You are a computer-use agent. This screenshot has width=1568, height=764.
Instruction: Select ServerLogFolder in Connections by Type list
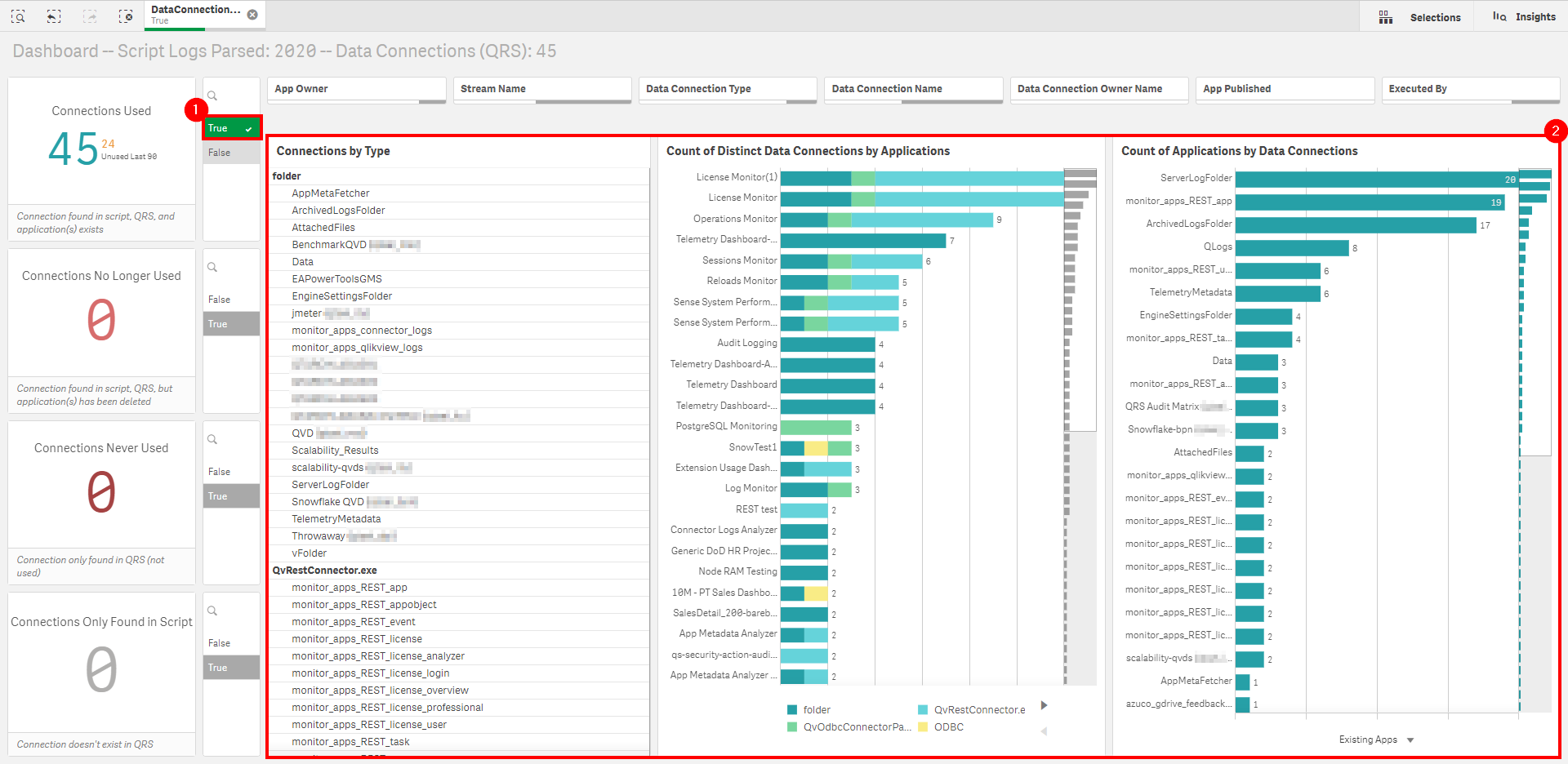pos(330,485)
